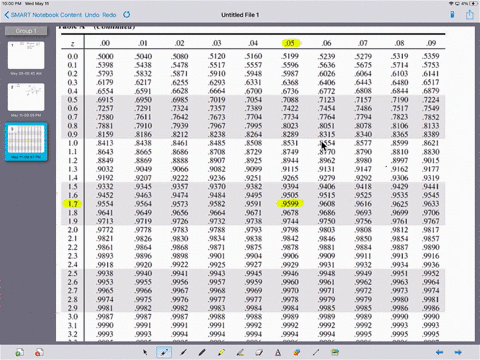Tap the .5359 cell in row 0.0
480x360 pixels.
tap(431, 56)
